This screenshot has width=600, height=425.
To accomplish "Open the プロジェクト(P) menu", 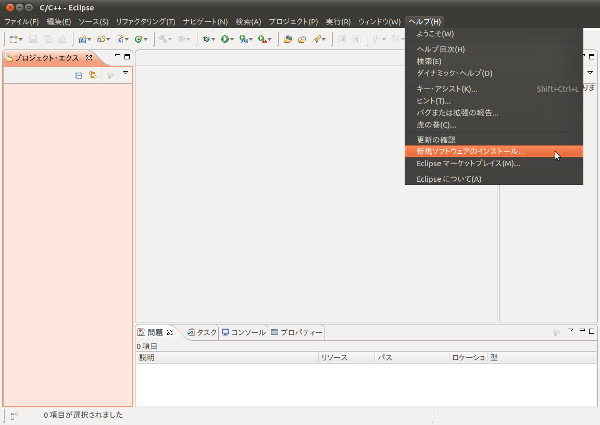I will click(x=293, y=21).
